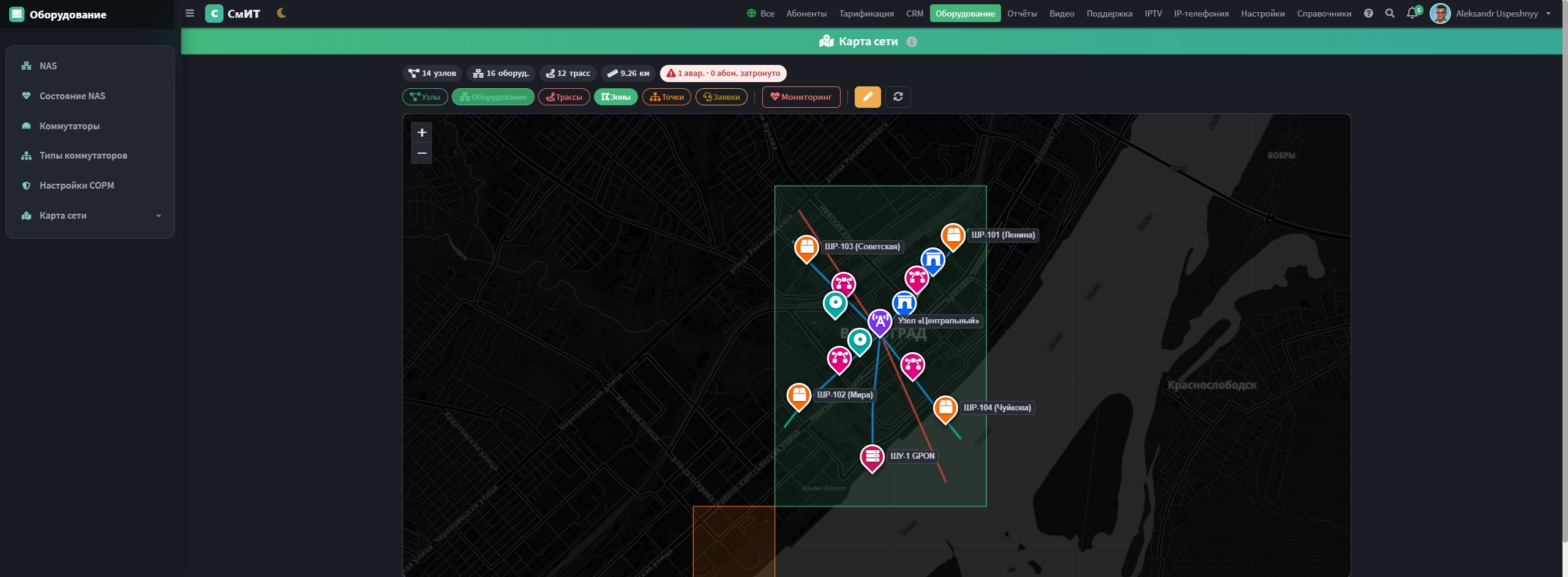
Task: Open the Тарификация menu
Action: (x=866, y=13)
